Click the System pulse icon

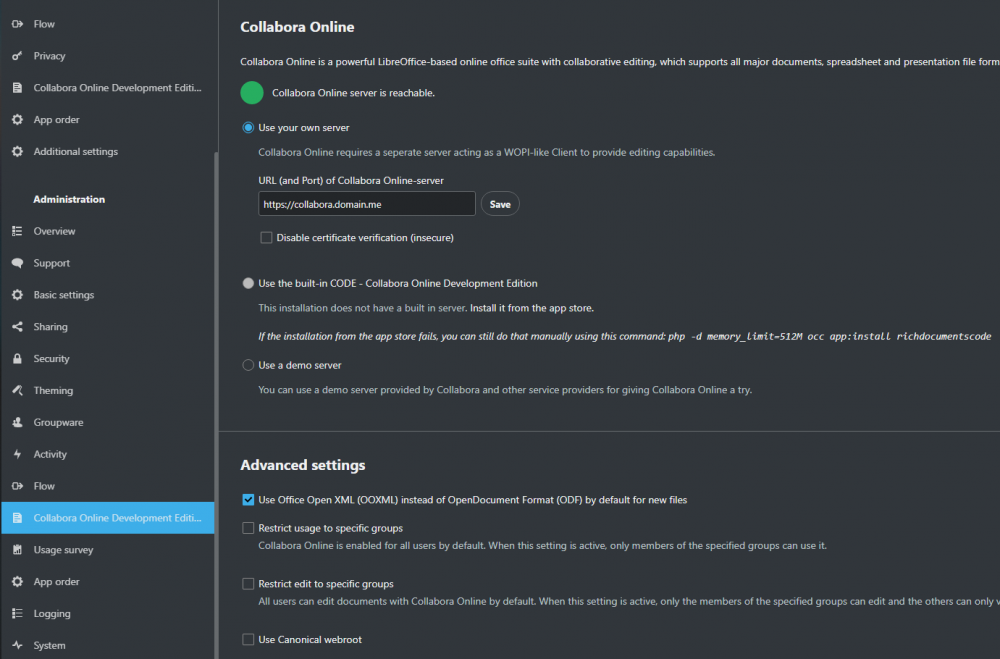[17, 646]
